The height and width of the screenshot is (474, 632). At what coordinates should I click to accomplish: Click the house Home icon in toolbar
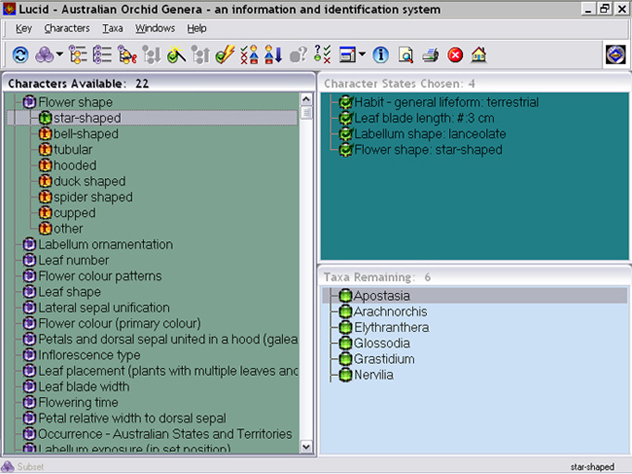pos(478,55)
